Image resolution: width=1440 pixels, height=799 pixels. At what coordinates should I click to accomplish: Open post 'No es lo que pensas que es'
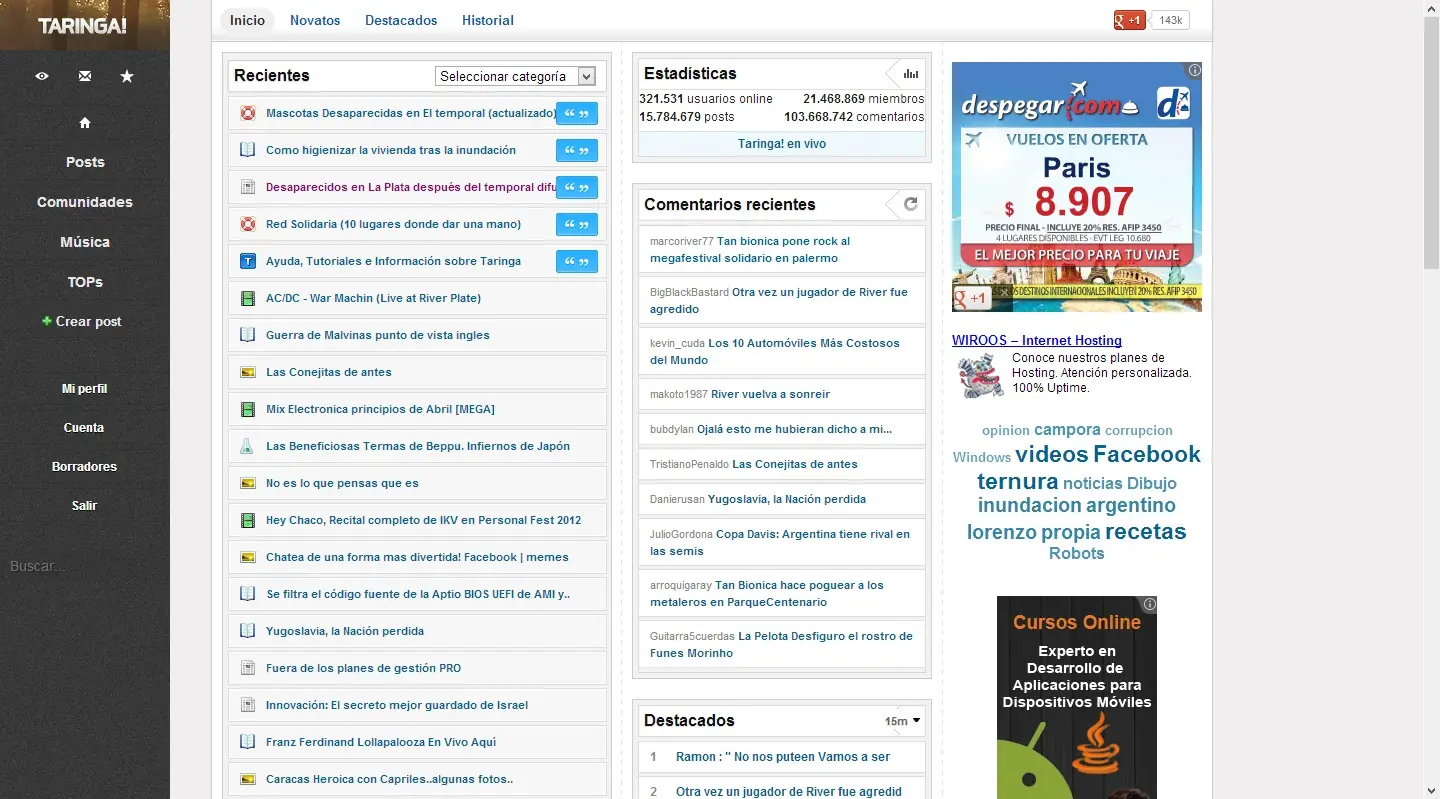coord(342,483)
